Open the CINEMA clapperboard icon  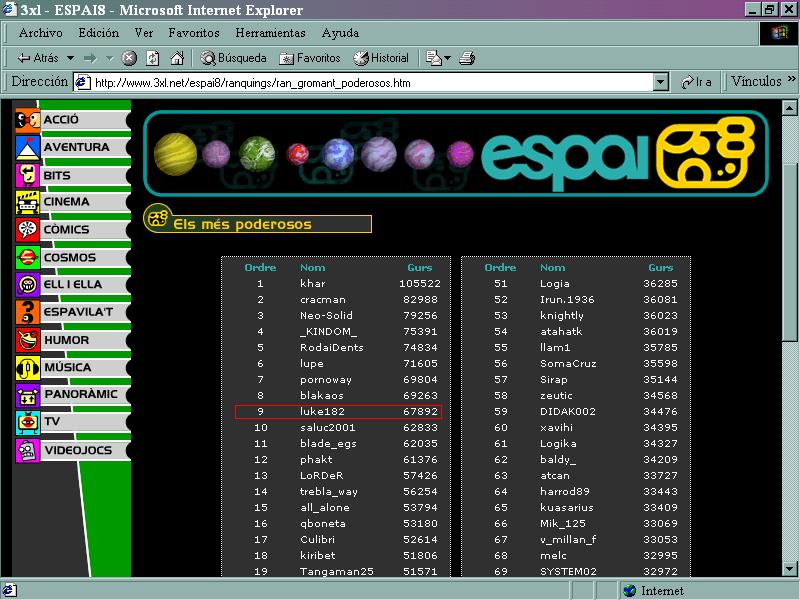coord(28,202)
